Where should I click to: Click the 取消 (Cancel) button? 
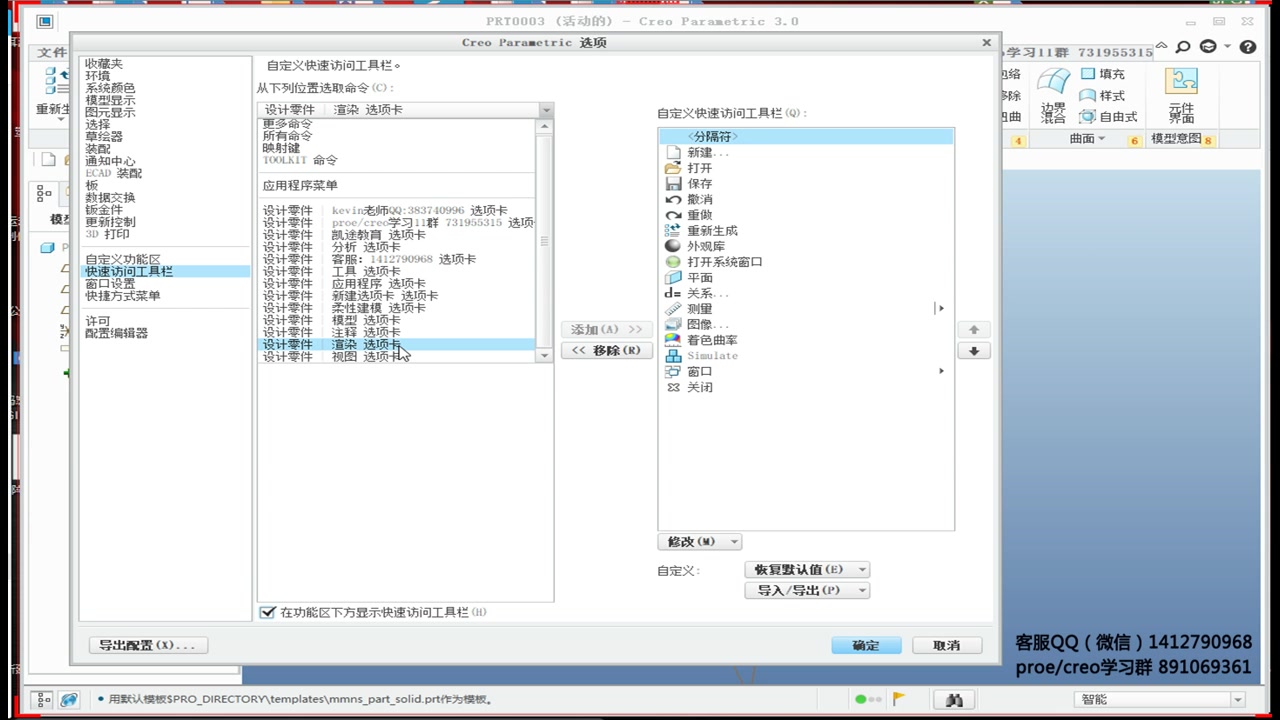pos(947,646)
